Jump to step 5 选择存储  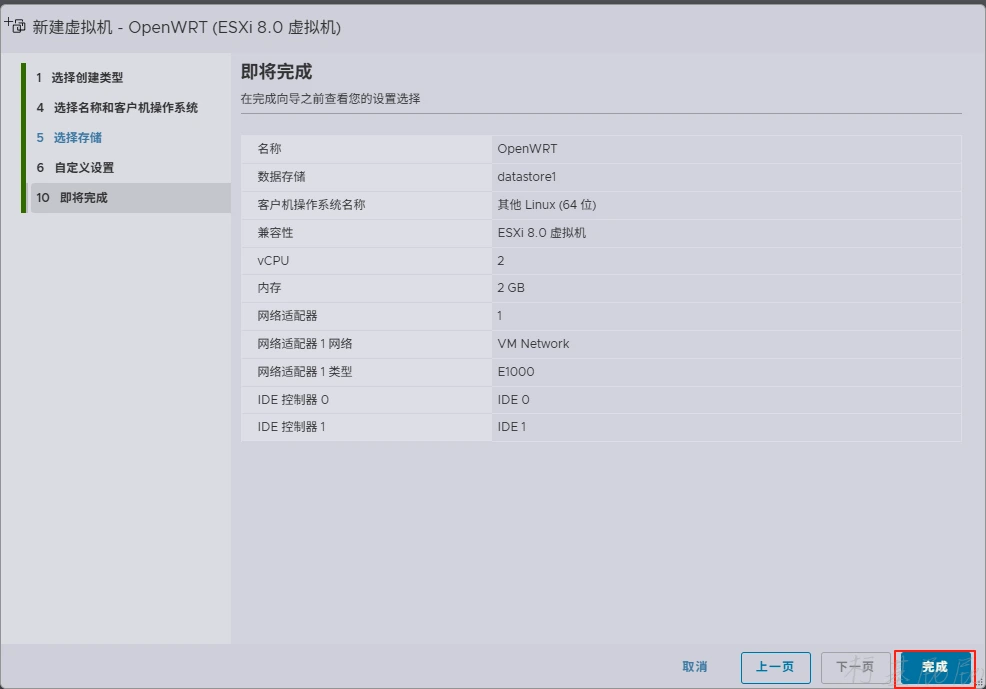click(77, 138)
